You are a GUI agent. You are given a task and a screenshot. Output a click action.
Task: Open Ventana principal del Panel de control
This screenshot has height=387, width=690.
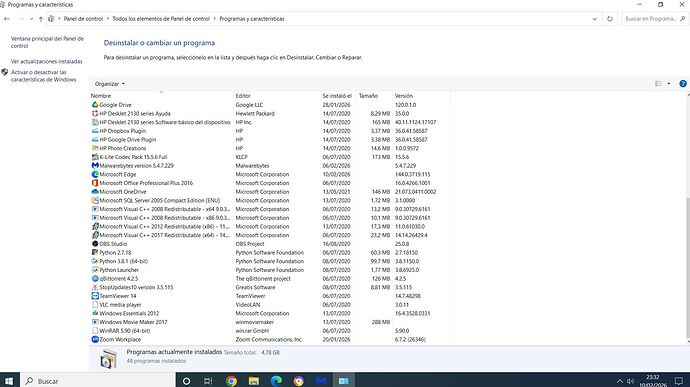(47, 42)
